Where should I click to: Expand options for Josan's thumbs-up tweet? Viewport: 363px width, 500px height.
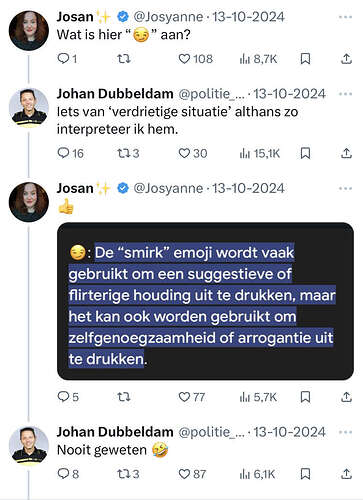pos(345,189)
